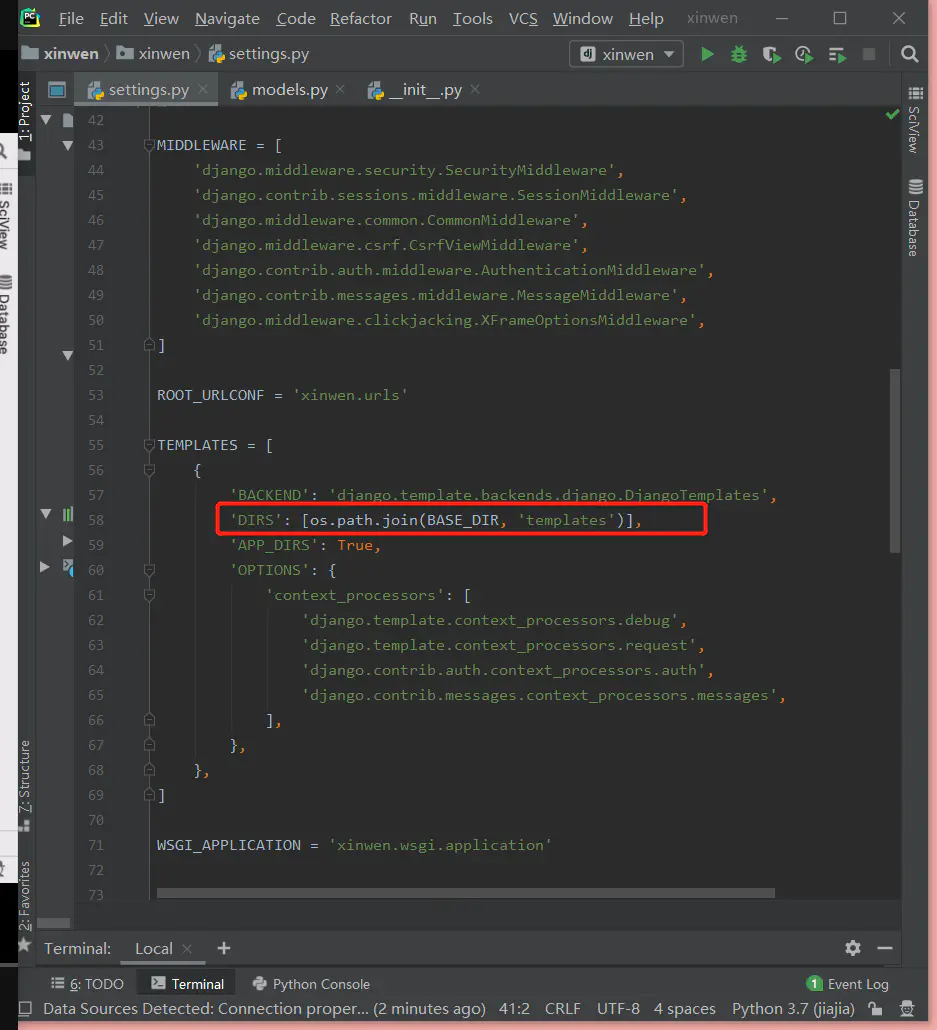Viewport: 937px width, 1030px height.
Task: Expand the project tree arrow beside line 60
Action: click(x=45, y=566)
